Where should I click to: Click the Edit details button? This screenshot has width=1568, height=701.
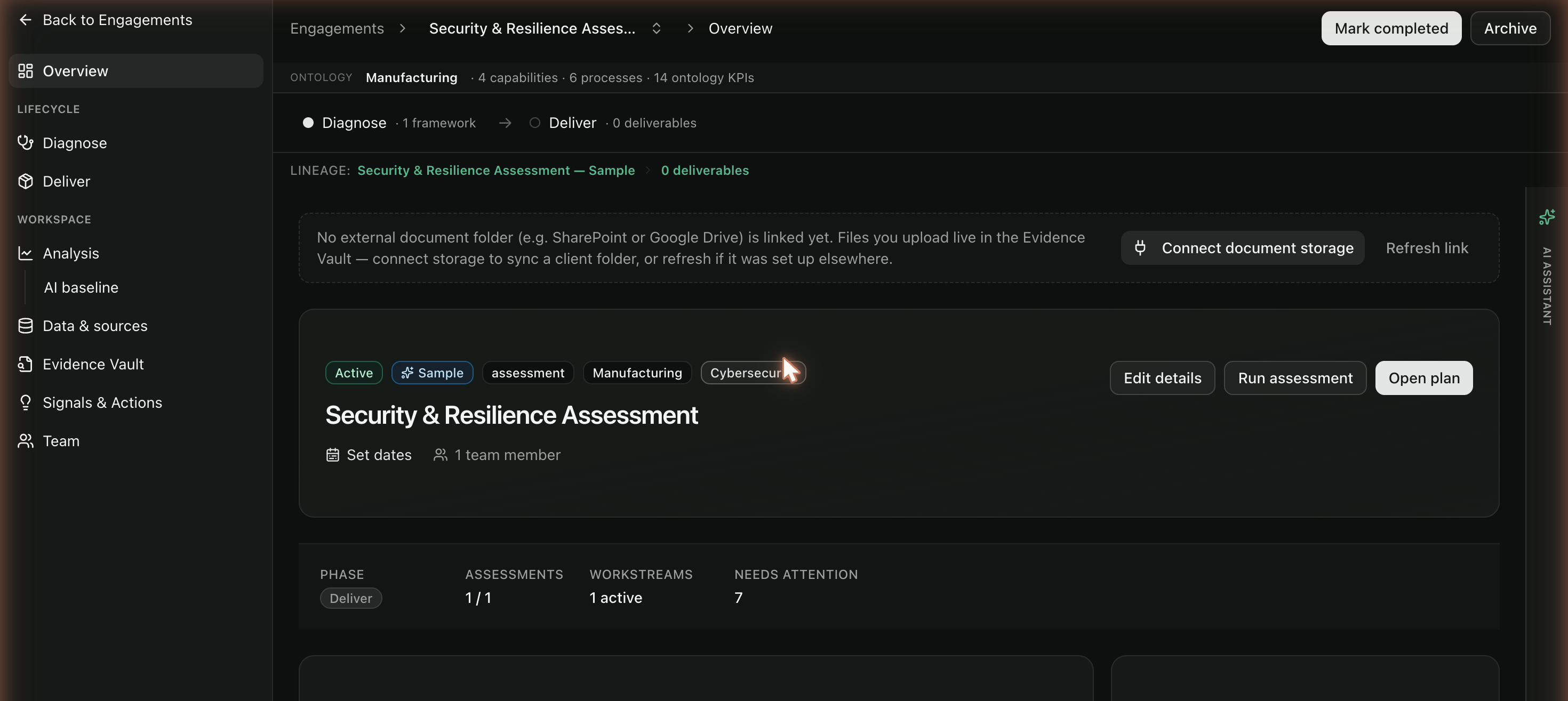point(1162,378)
